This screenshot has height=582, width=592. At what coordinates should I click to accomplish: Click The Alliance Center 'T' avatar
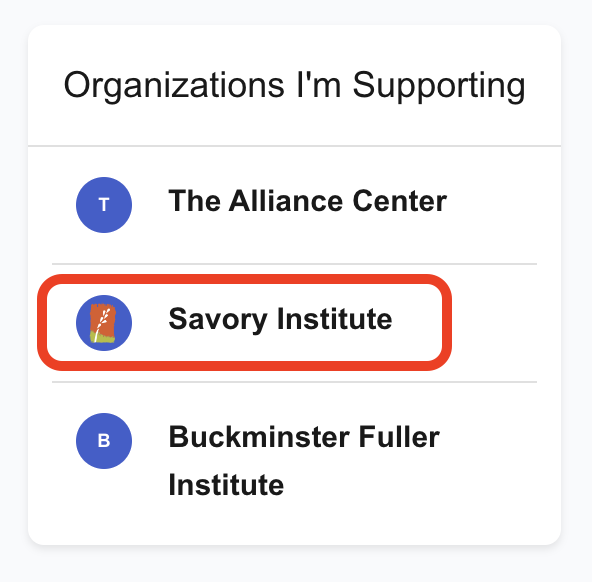[104, 205]
